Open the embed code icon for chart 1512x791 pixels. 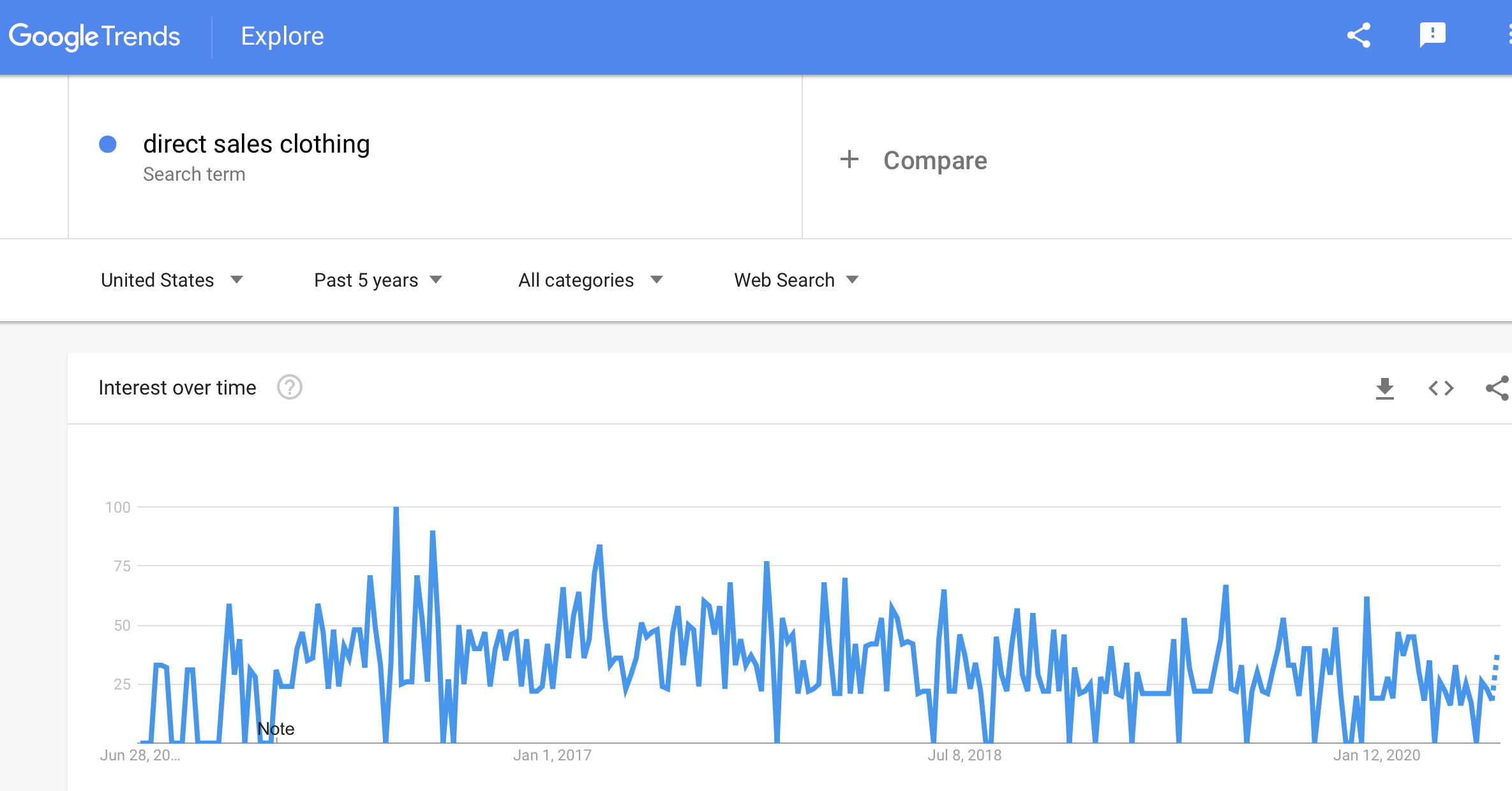coord(1441,388)
